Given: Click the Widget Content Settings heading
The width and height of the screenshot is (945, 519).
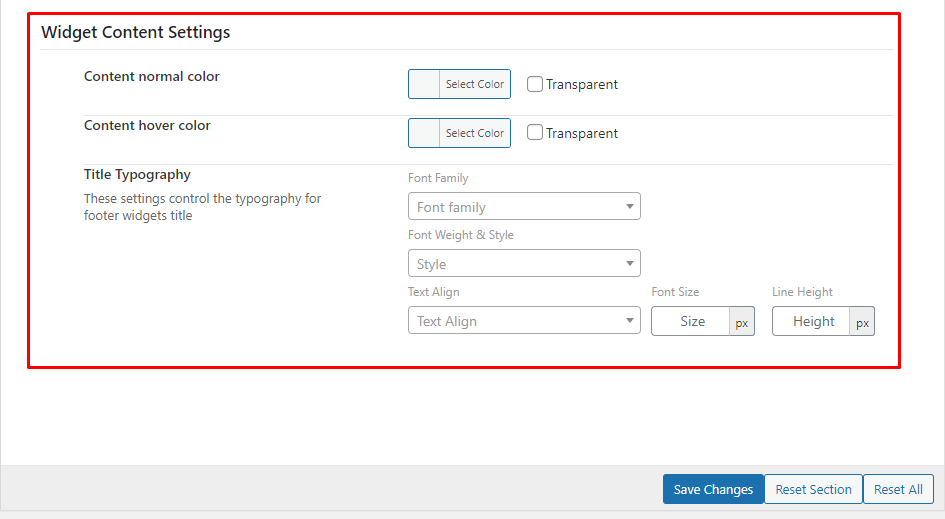Looking at the screenshot, I should coord(136,32).
